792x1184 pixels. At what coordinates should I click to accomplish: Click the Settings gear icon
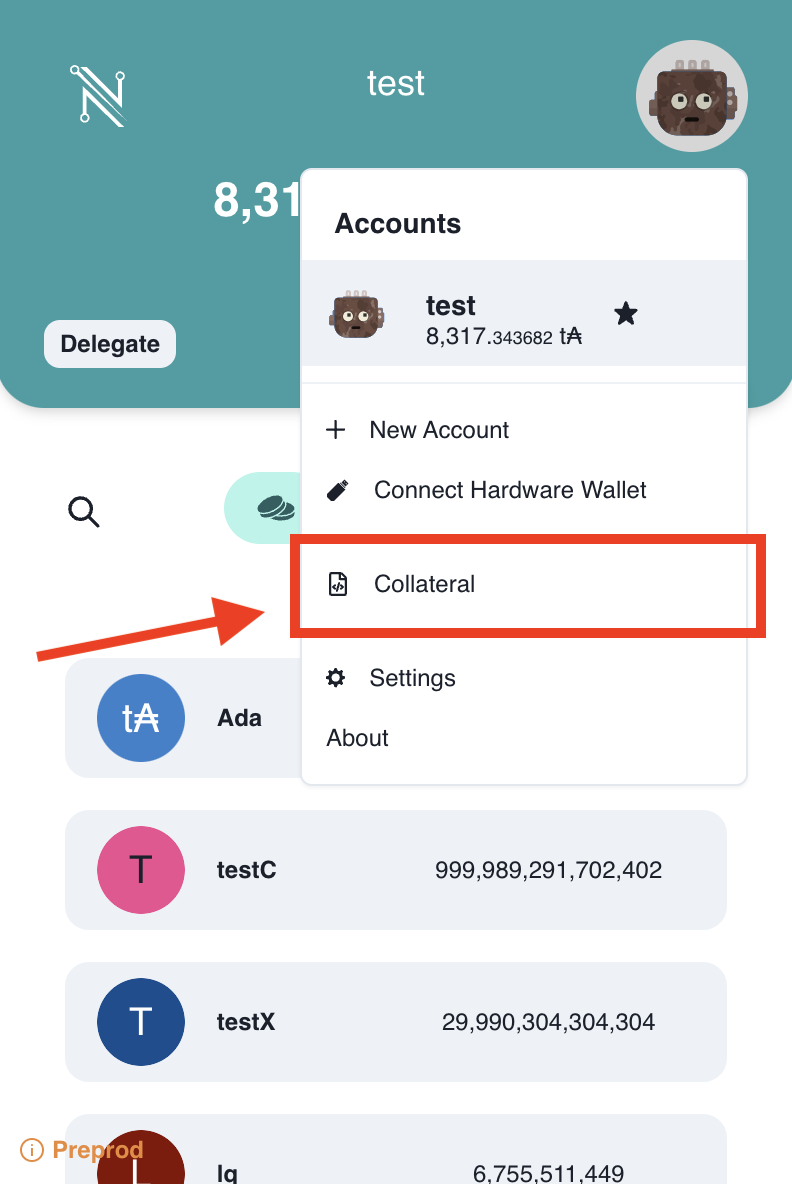click(336, 678)
